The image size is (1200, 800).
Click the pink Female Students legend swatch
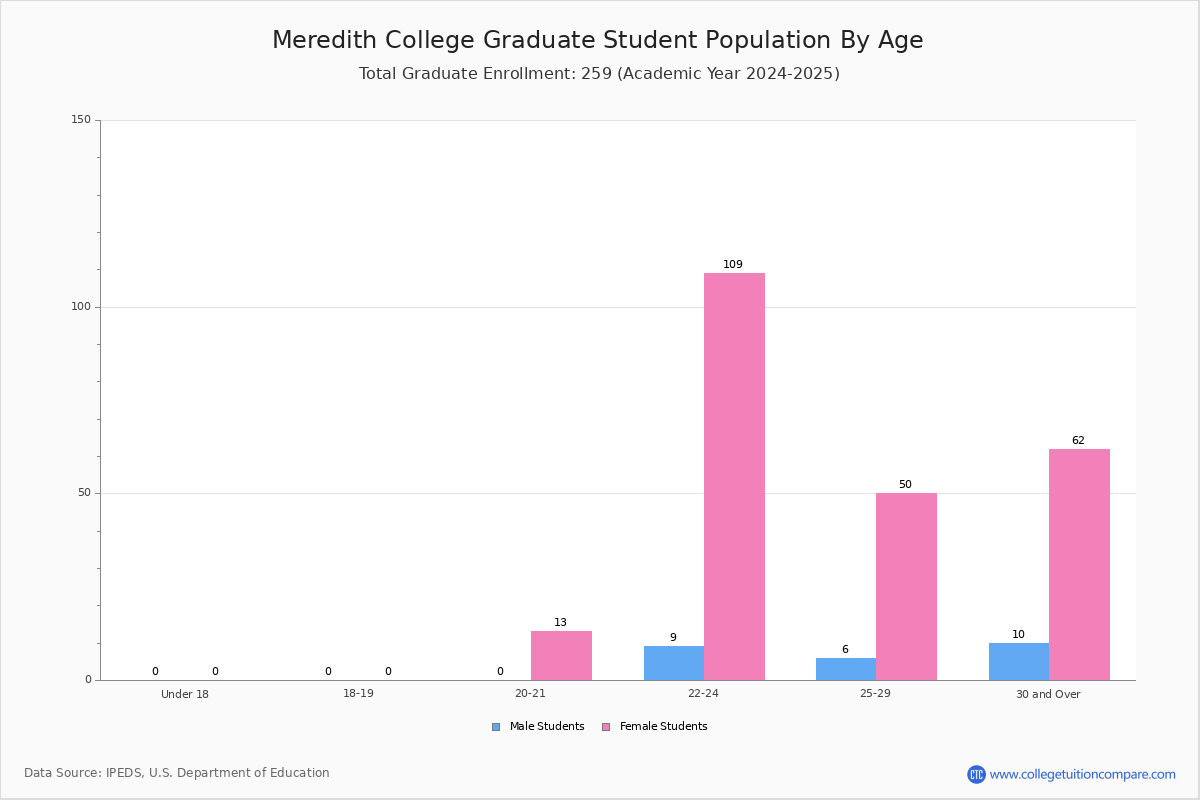click(606, 727)
